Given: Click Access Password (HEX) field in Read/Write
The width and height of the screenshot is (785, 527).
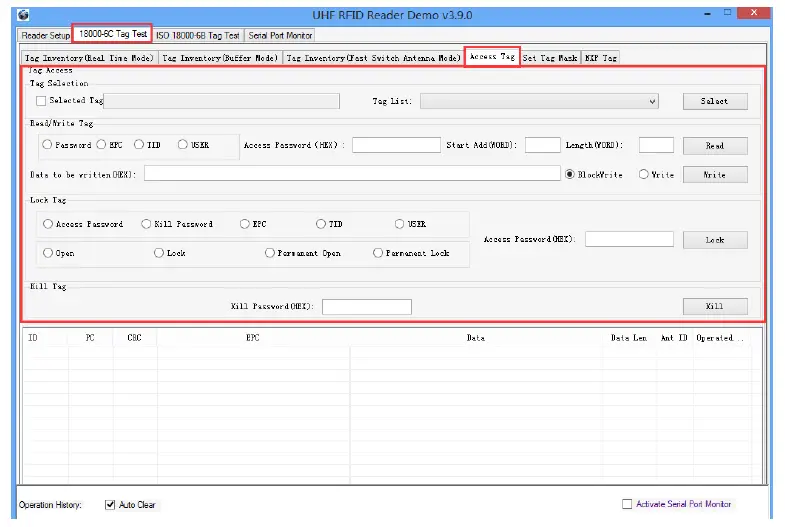Looking at the screenshot, I should [x=397, y=145].
